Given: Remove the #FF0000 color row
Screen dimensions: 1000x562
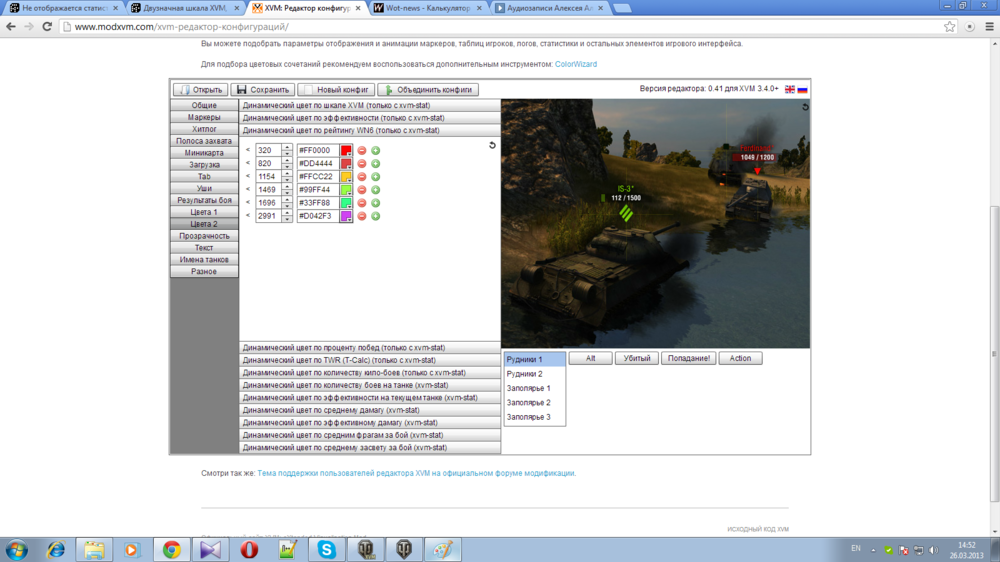Looking at the screenshot, I should [x=362, y=151].
